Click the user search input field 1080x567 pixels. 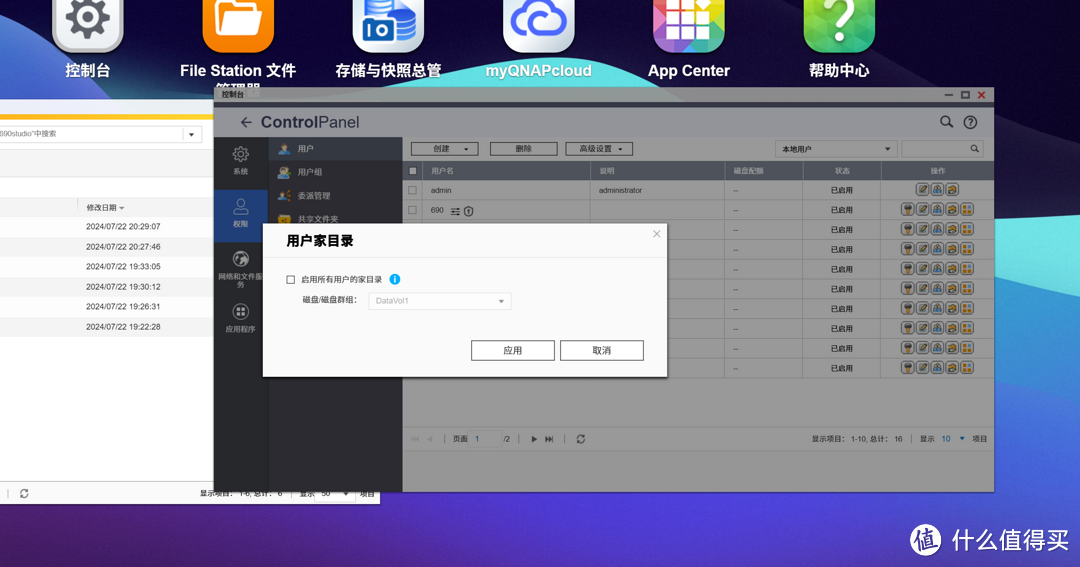click(x=934, y=149)
